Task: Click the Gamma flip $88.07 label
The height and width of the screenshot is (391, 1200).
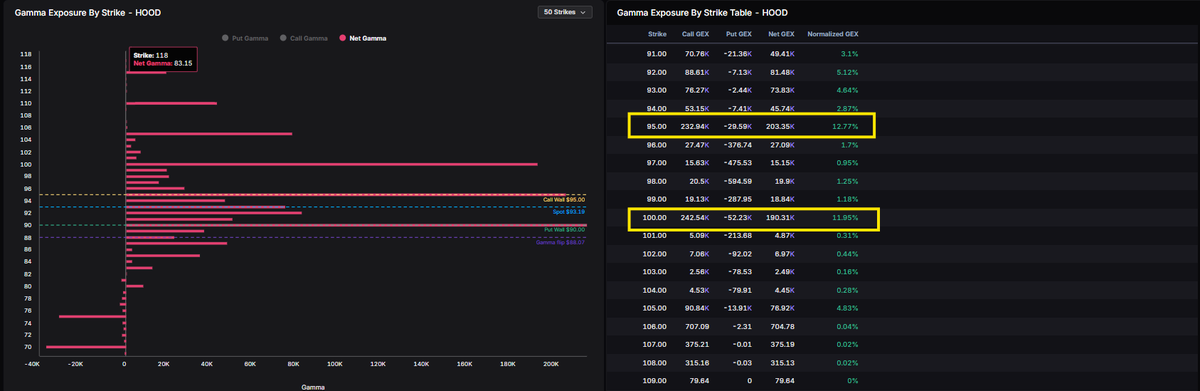Action: pos(561,242)
